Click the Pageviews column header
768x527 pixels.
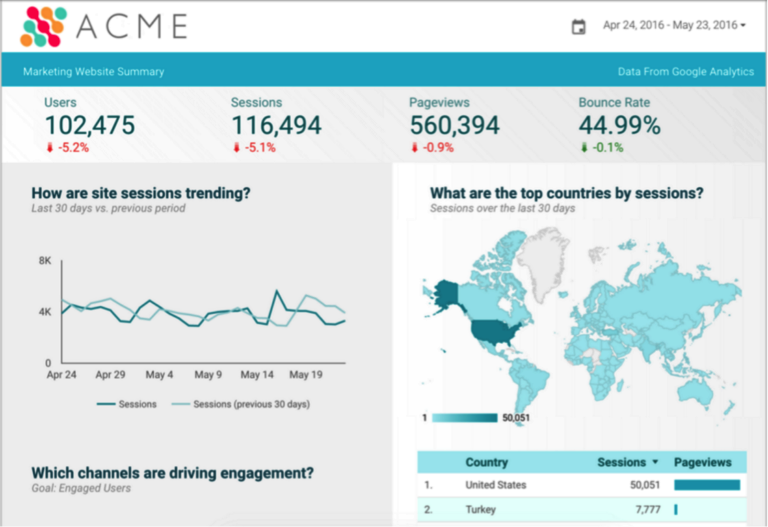click(x=702, y=463)
